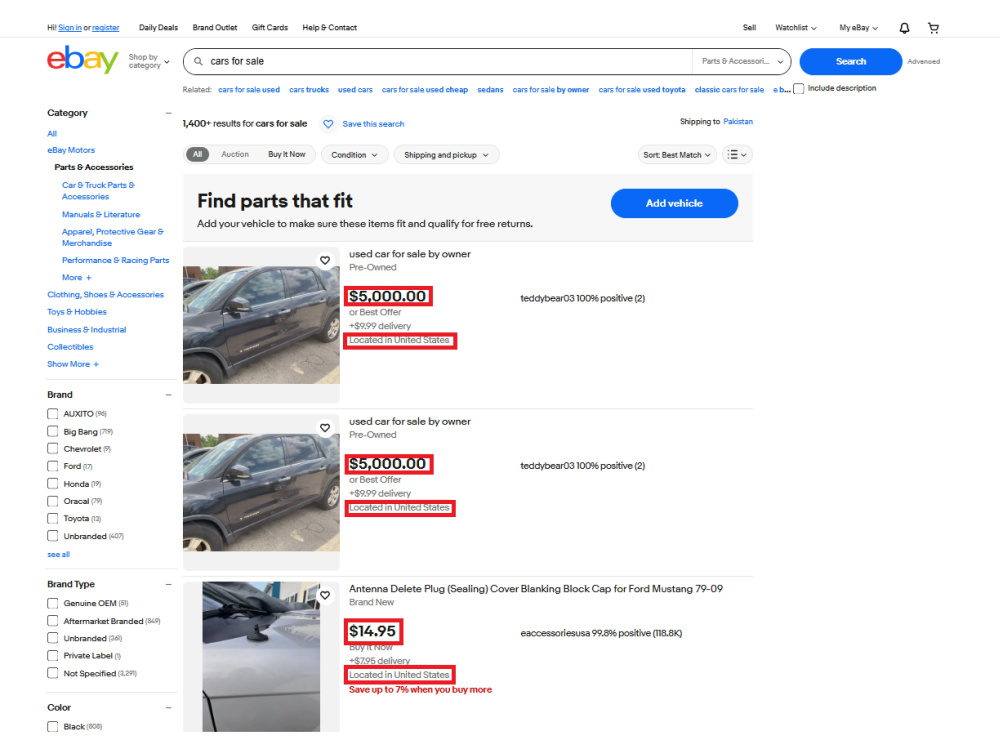Image resolution: width=1000 pixels, height=750 pixels.
Task: Open the shopping cart icon
Action: 934,28
